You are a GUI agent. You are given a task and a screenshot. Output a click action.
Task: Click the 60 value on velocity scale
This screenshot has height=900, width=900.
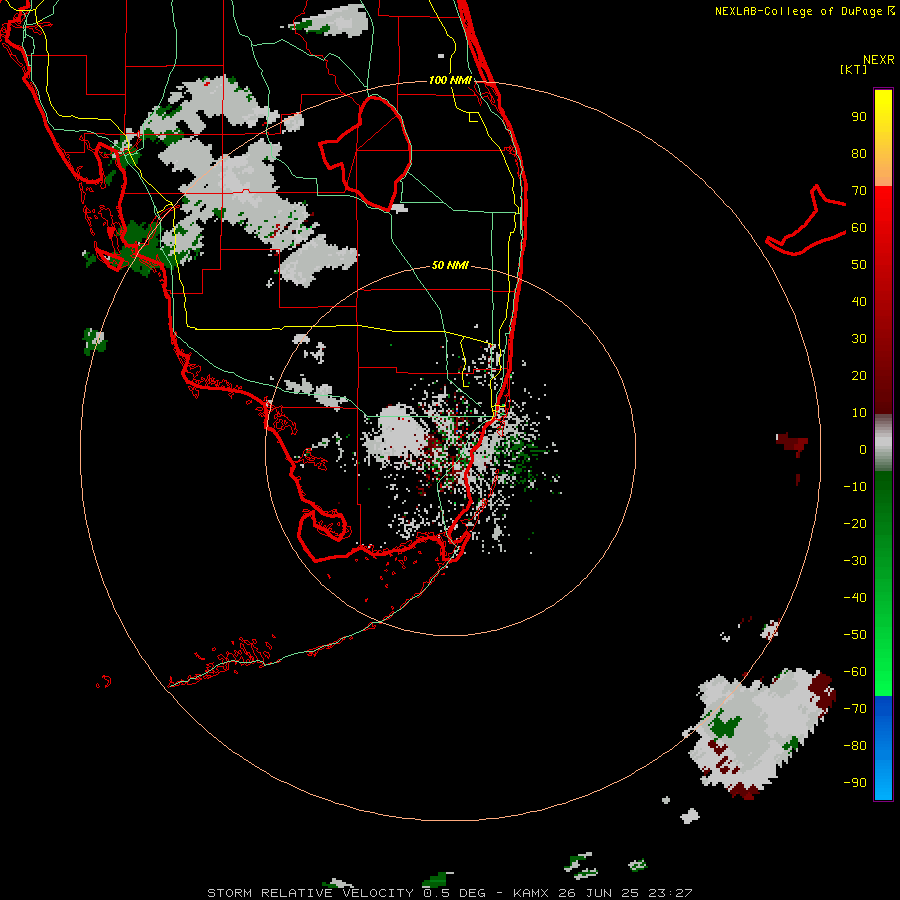pyautogui.click(x=859, y=228)
